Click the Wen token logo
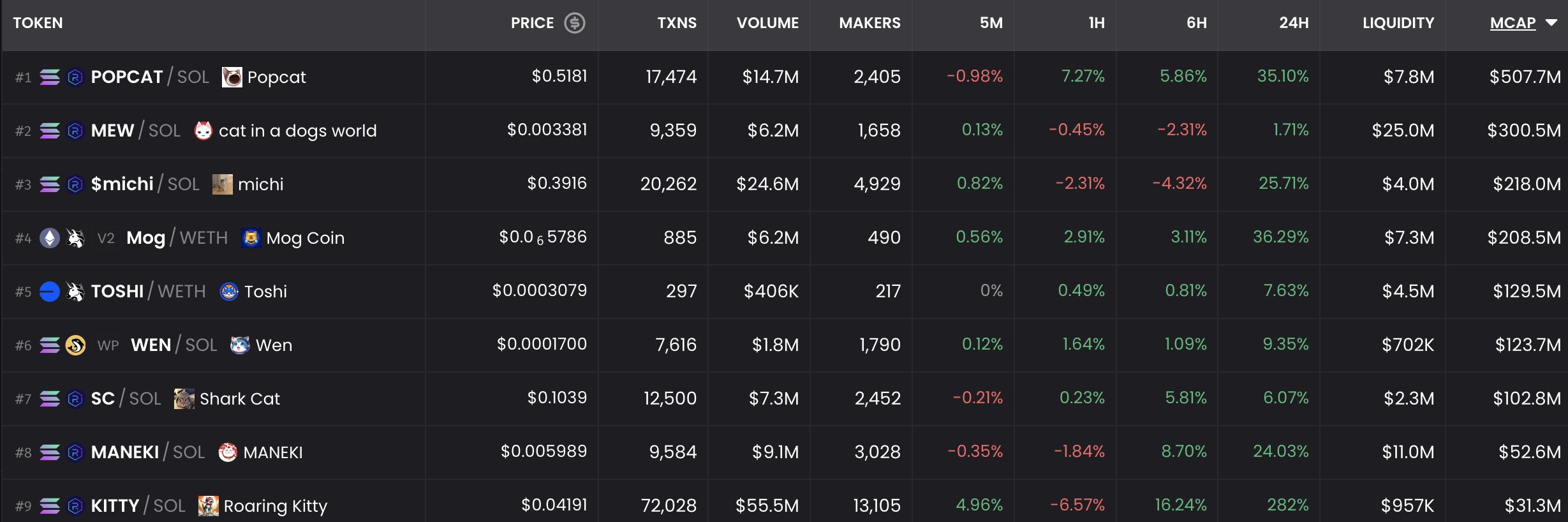Viewport: 1568px width, 522px height. pos(240,345)
